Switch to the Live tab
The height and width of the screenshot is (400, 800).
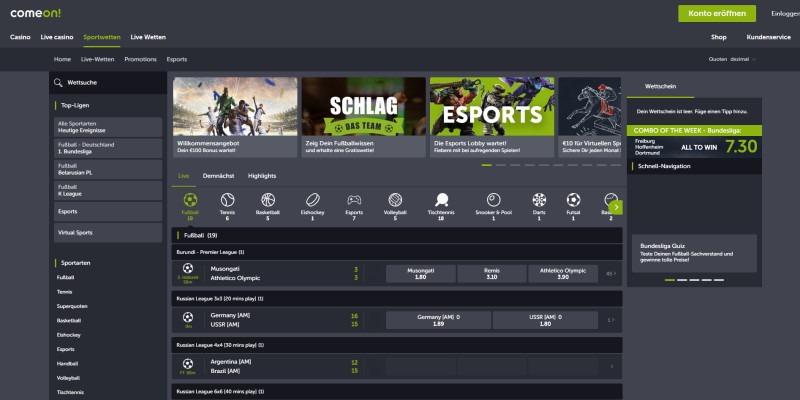[x=184, y=176]
